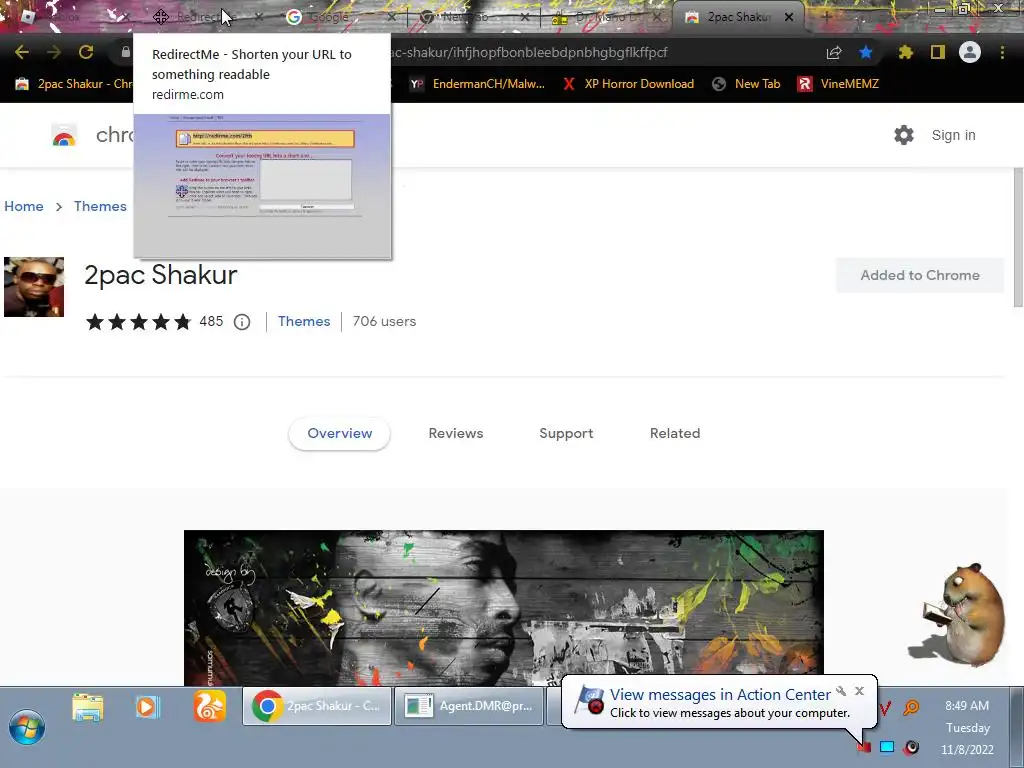Open View messages in Action Center
1024x768 pixels.
[x=720, y=695]
